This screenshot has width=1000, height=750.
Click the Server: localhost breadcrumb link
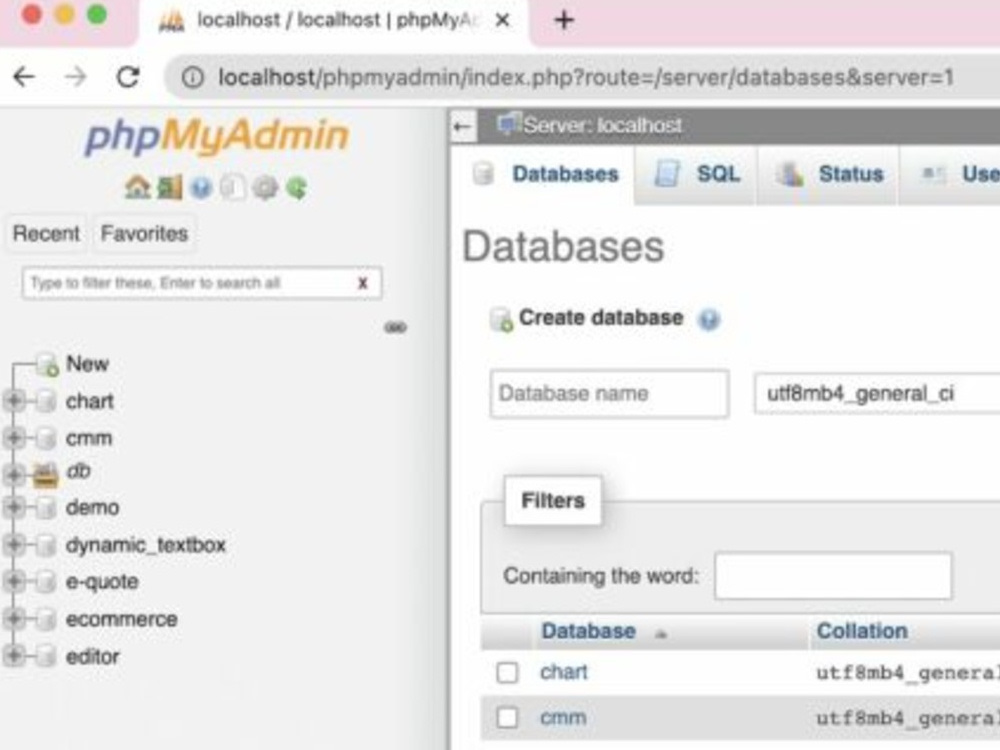click(x=603, y=126)
